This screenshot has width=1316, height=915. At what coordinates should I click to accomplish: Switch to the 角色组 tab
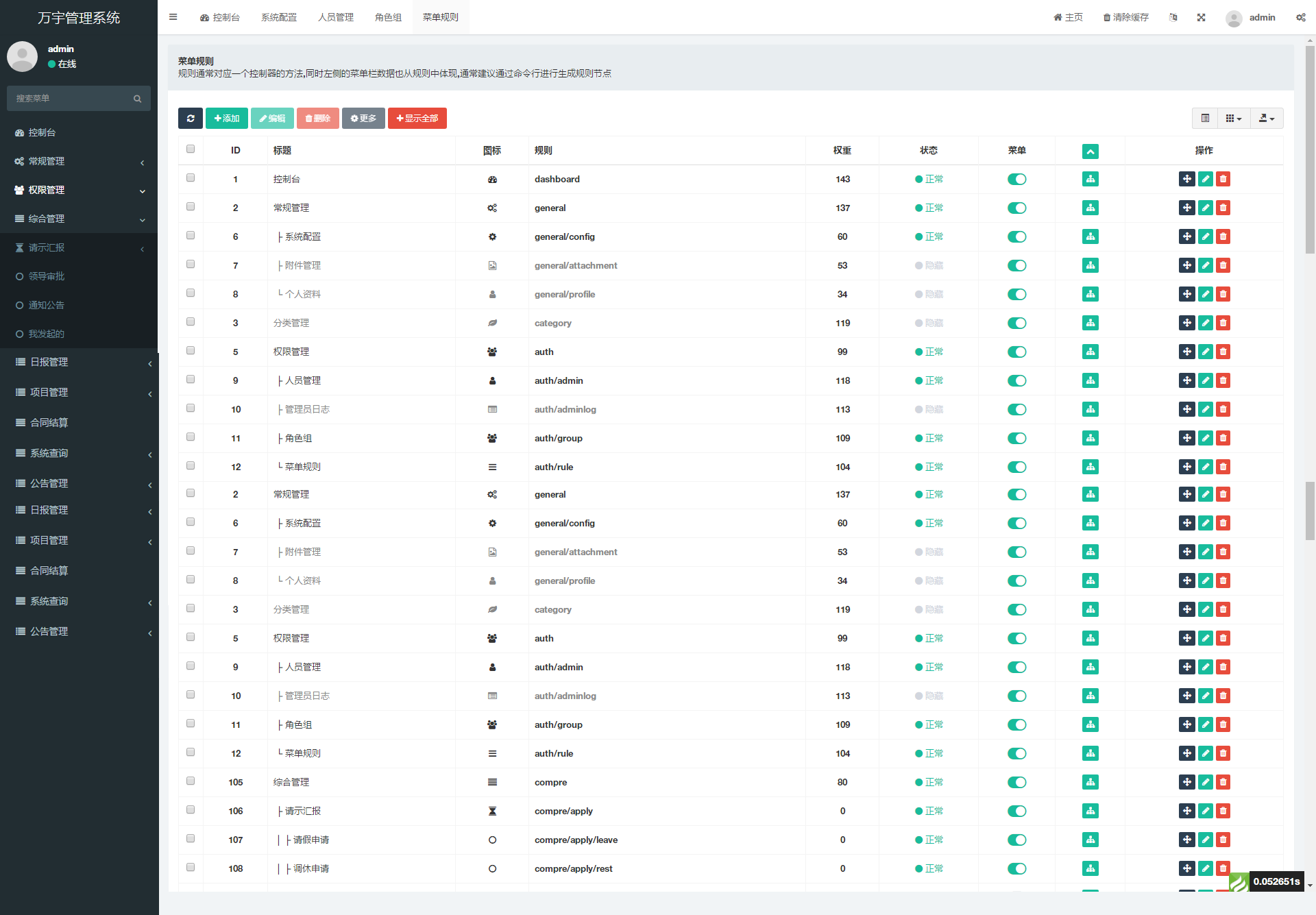[x=388, y=17]
